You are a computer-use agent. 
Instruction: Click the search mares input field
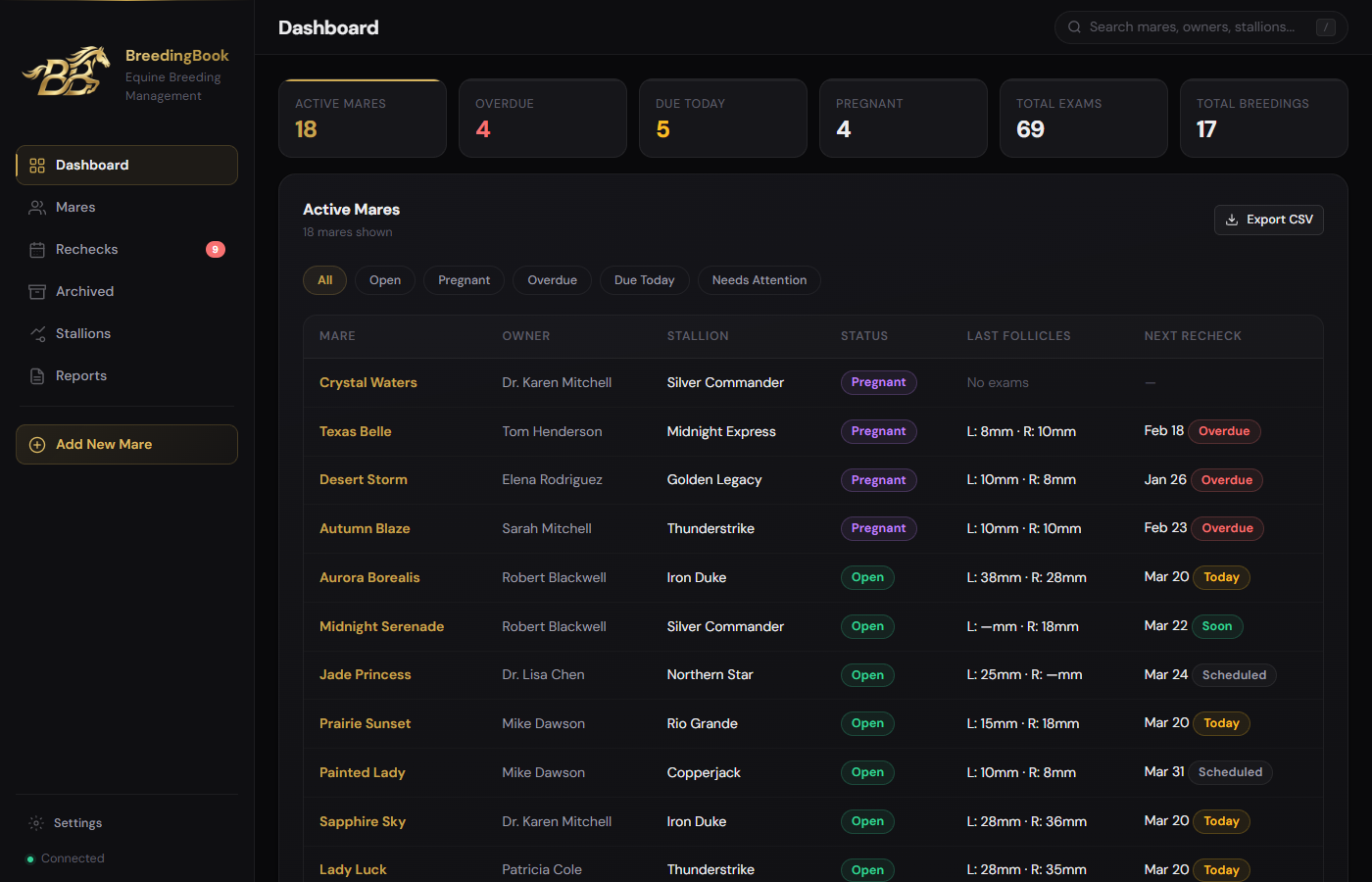click(x=1201, y=27)
